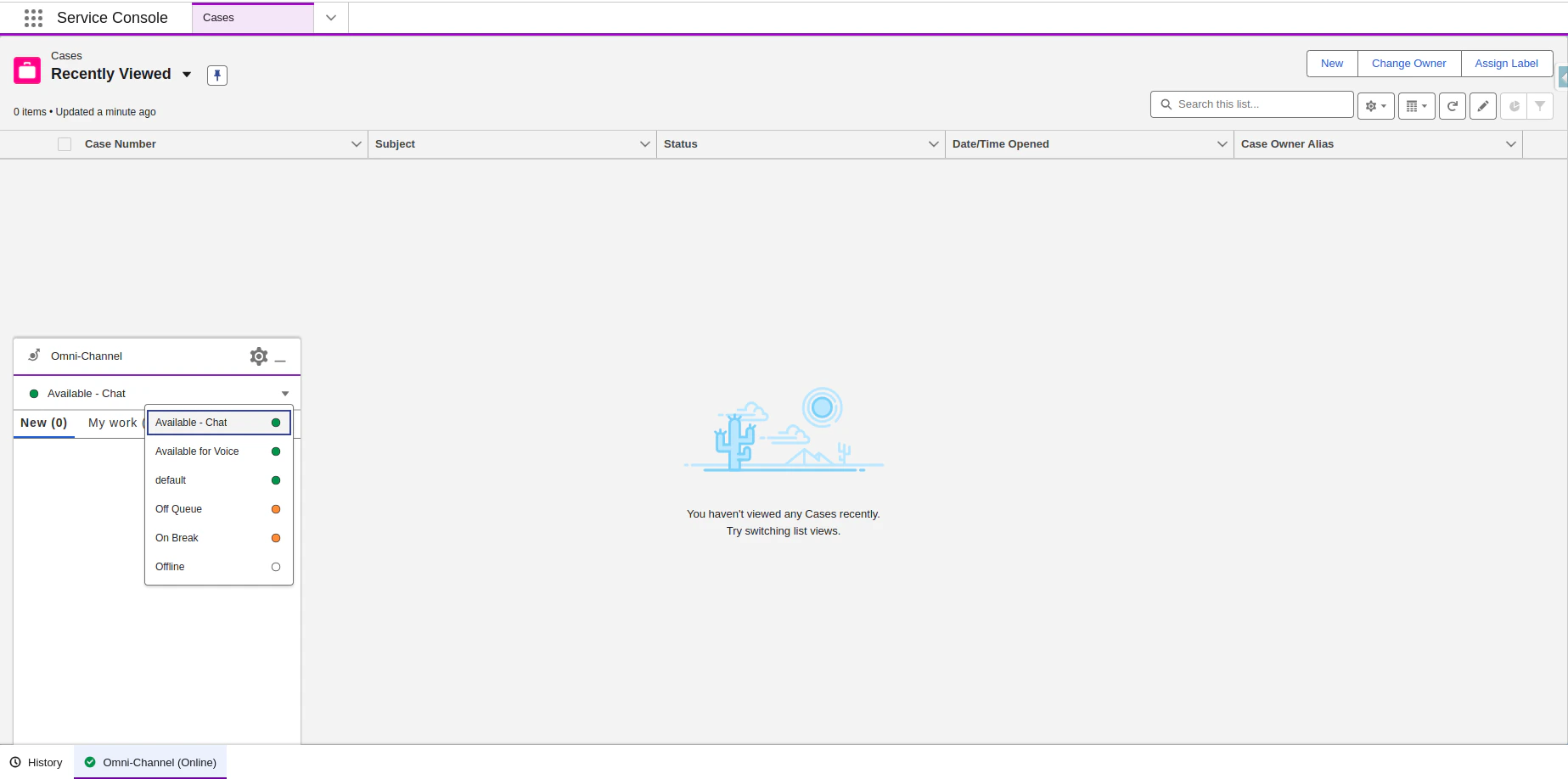The width and height of the screenshot is (1568, 779).
Task: Collapse the Omni-Channel status dropdown arrow
Action: click(285, 394)
